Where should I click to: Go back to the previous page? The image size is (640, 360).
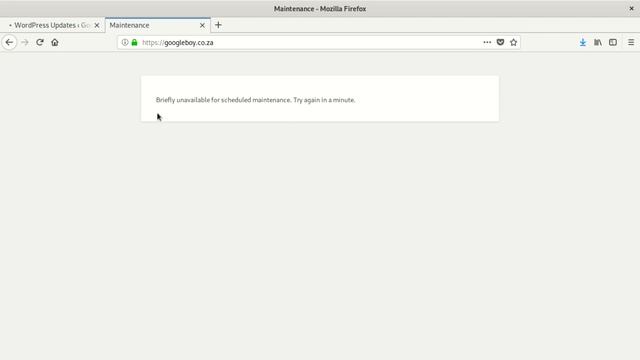tap(9, 42)
